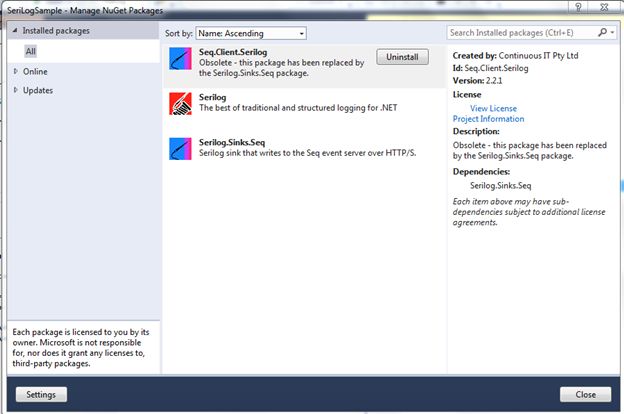Viewport: 624px width, 414px height.
Task: Open the Settings dialog
Action: [41, 394]
